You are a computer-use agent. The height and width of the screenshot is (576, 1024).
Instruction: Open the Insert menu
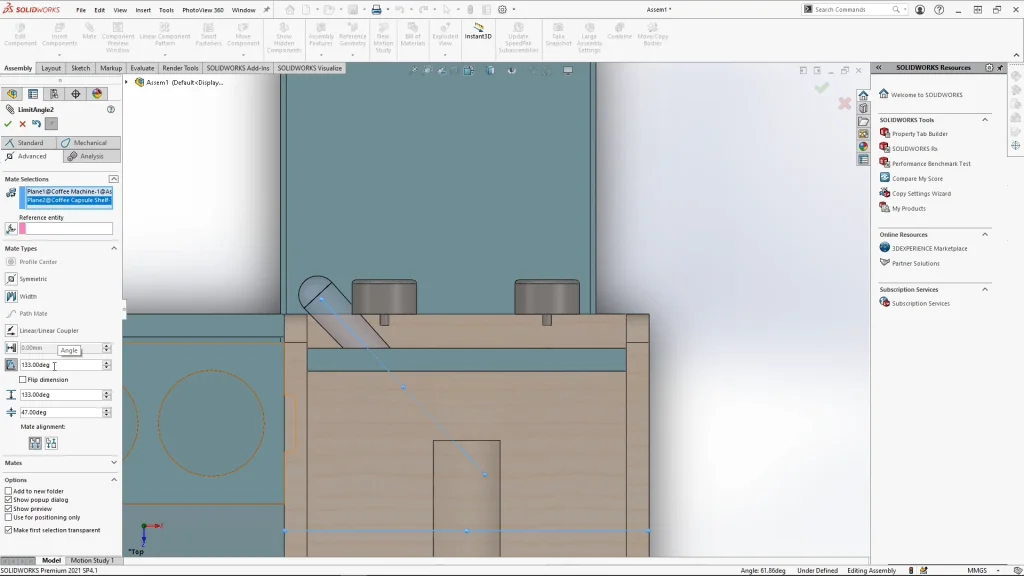click(x=143, y=10)
